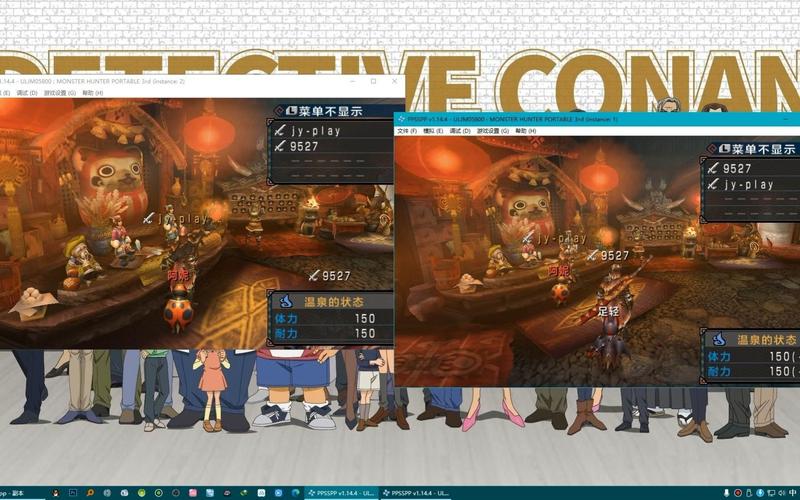Open the Photoshop taskbar icon
The width and height of the screenshot is (800, 500).
[x=73, y=493]
